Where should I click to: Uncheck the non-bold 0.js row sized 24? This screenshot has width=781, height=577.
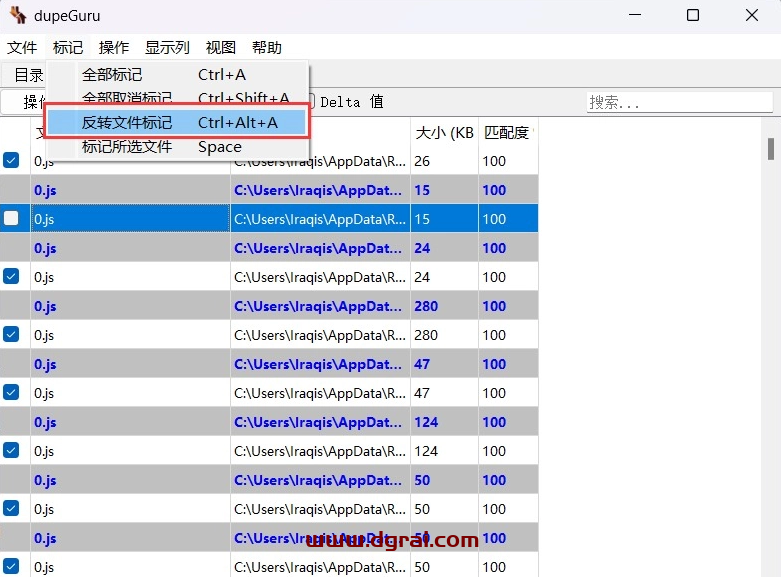(11, 276)
